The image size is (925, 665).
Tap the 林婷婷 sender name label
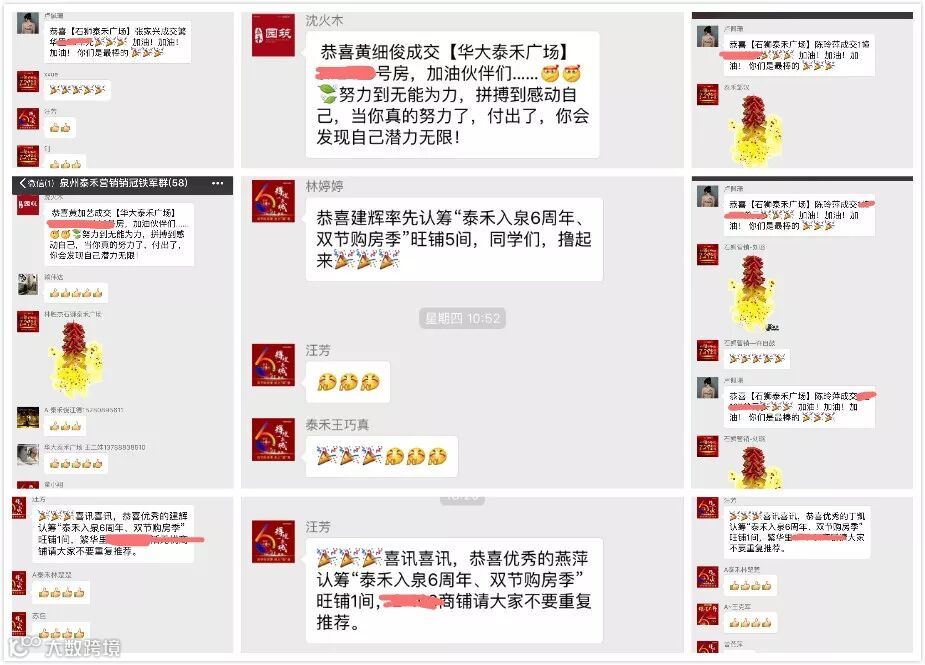point(324,186)
